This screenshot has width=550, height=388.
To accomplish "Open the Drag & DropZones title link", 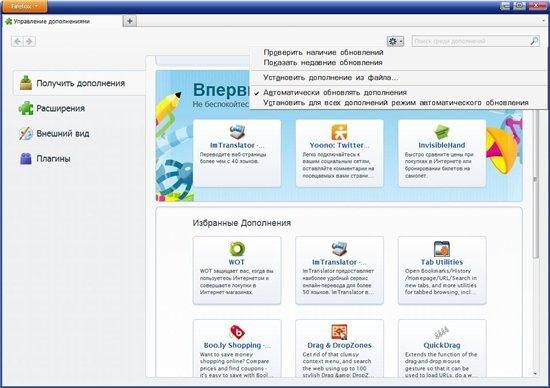I will (x=339, y=345).
